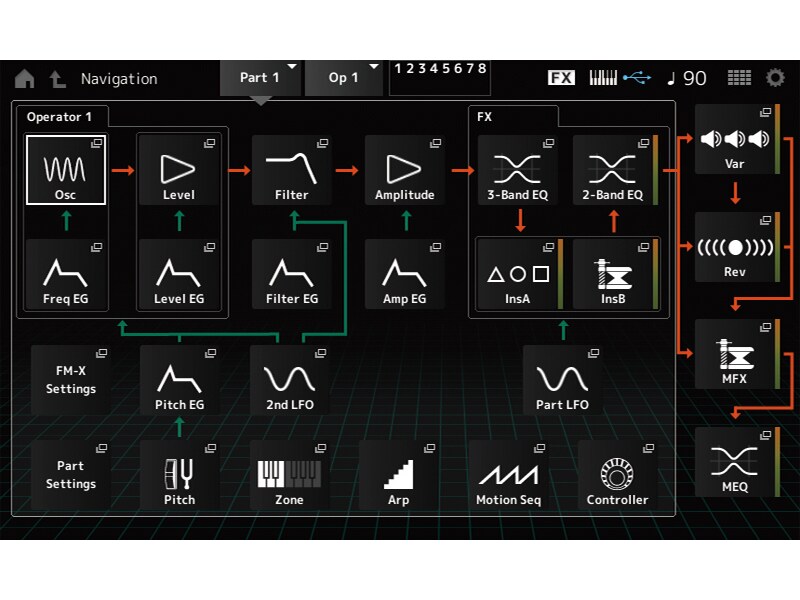Open the Arp arpeggiator block
This screenshot has height=600, width=800.
pos(400,477)
